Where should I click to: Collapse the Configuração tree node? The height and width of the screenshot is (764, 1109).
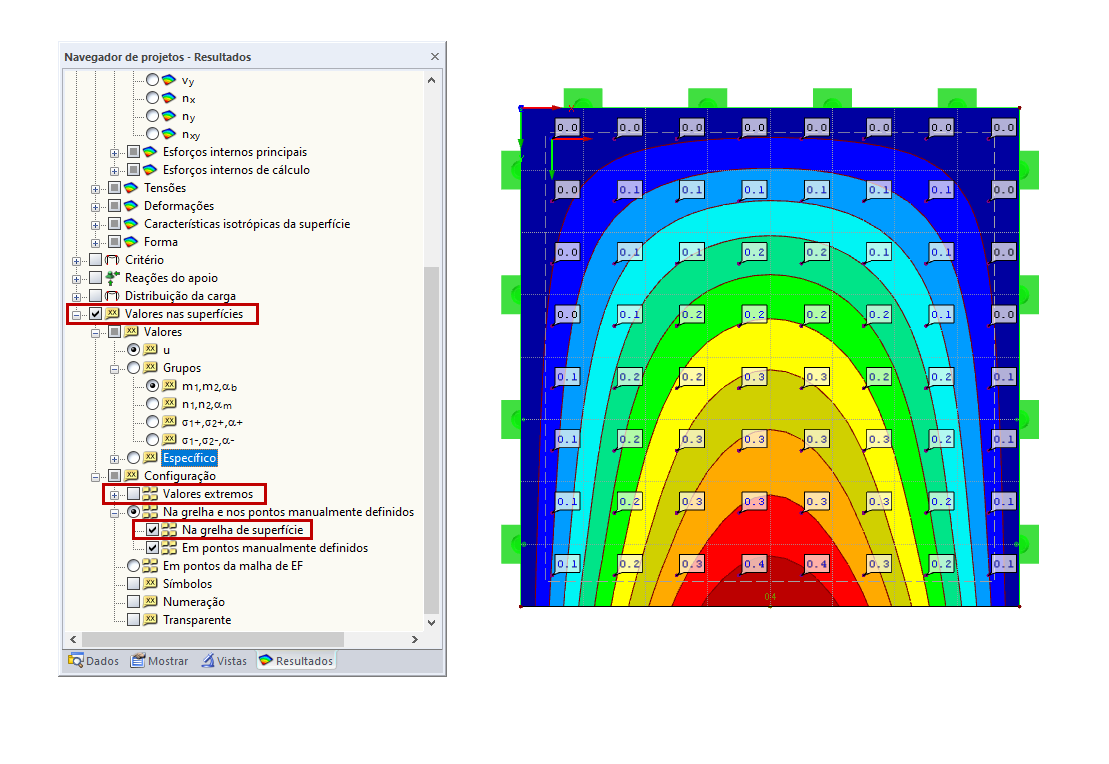[95, 477]
